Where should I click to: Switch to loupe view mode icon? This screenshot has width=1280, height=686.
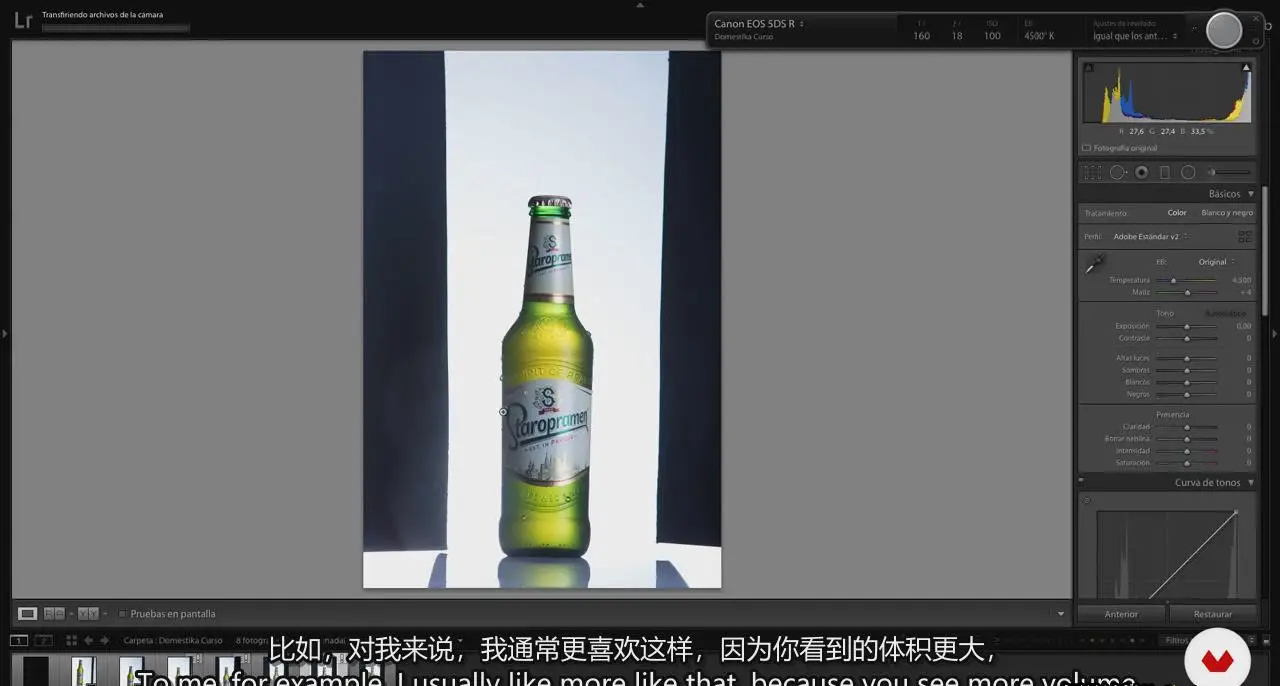(28, 613)
